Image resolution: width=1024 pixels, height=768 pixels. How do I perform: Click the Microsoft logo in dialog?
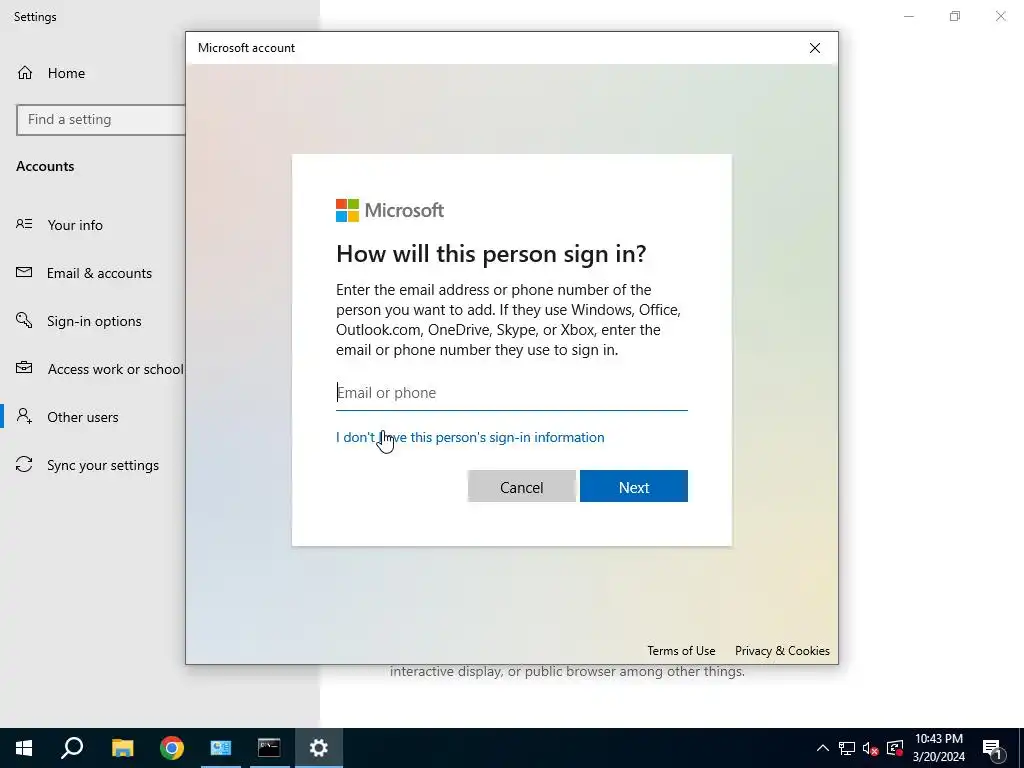click(x=390, y=210)
